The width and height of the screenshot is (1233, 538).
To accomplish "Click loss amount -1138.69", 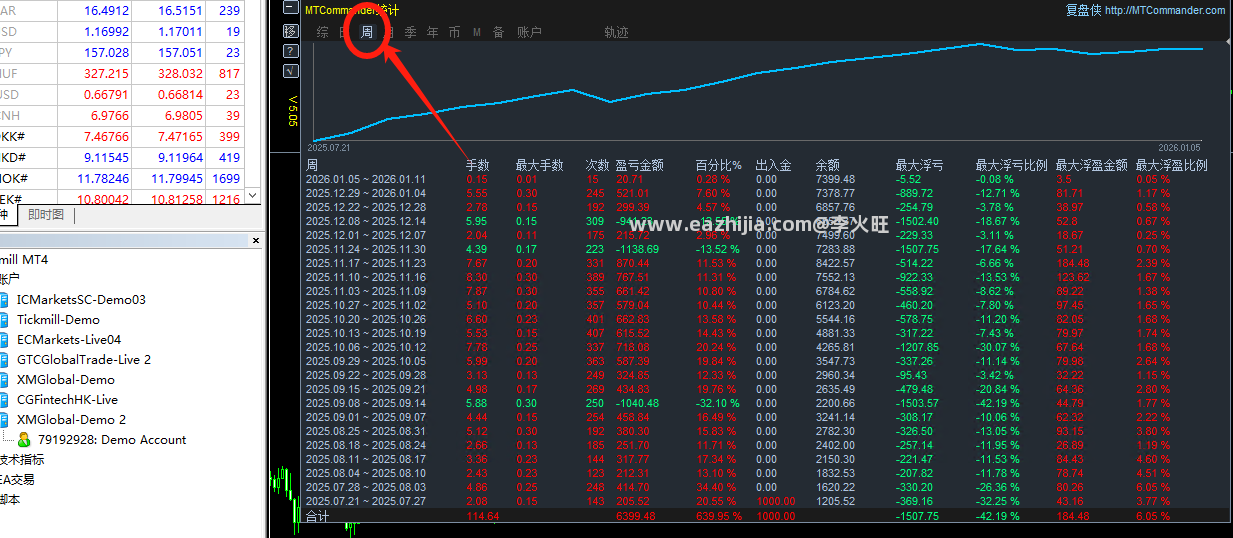I will click(637, 249).
